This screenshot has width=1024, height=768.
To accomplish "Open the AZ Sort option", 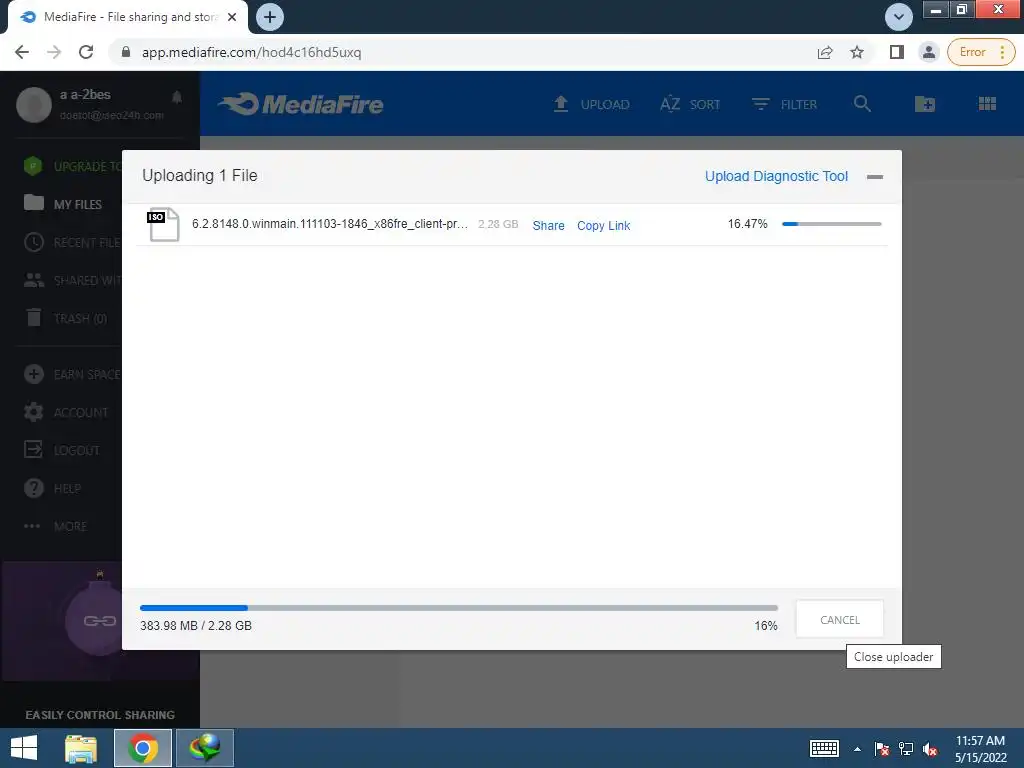I will click(x=690, y=104).
